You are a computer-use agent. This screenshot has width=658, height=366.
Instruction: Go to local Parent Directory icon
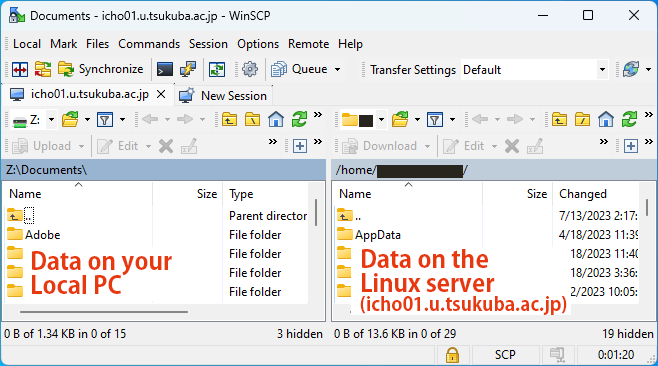229,120
